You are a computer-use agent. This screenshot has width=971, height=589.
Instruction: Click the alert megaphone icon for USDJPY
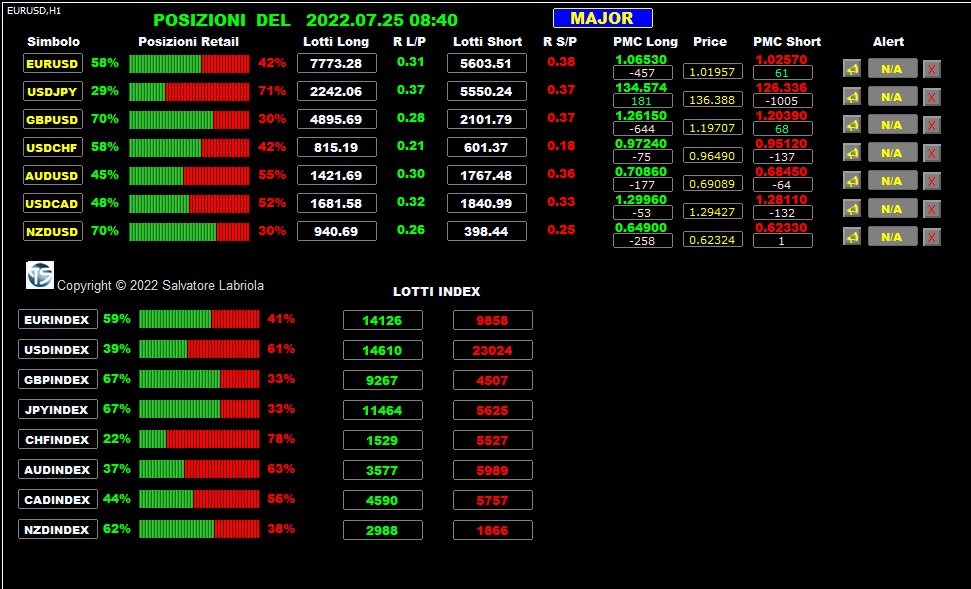coord(852,97)
